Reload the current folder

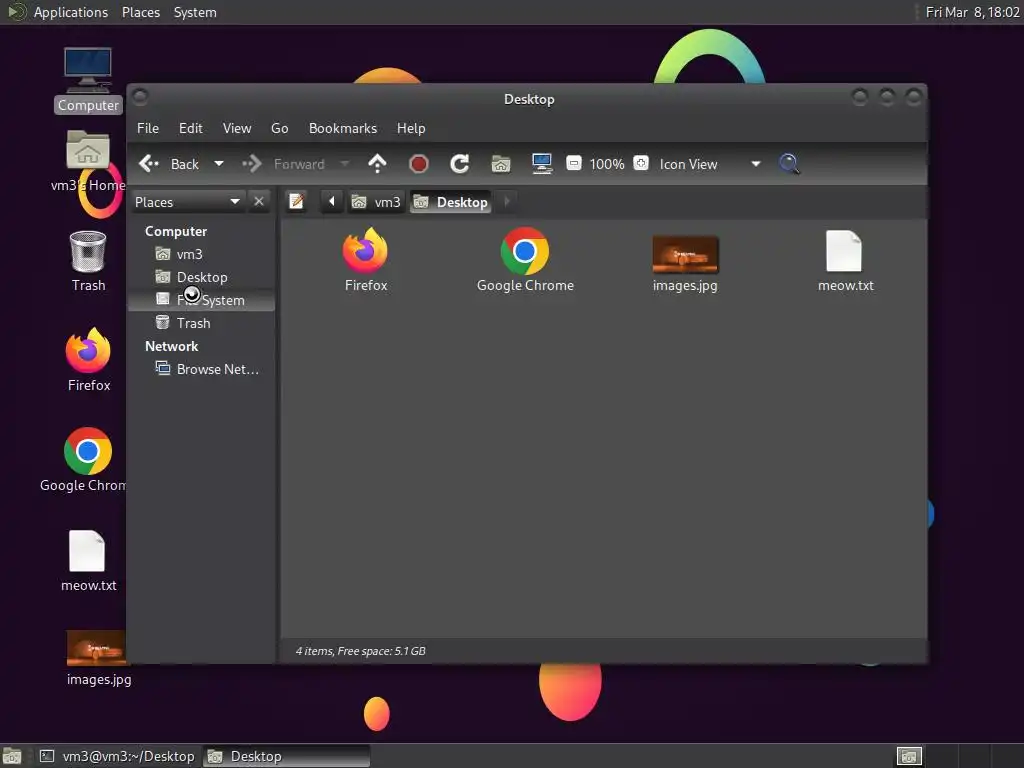(460, 164)
